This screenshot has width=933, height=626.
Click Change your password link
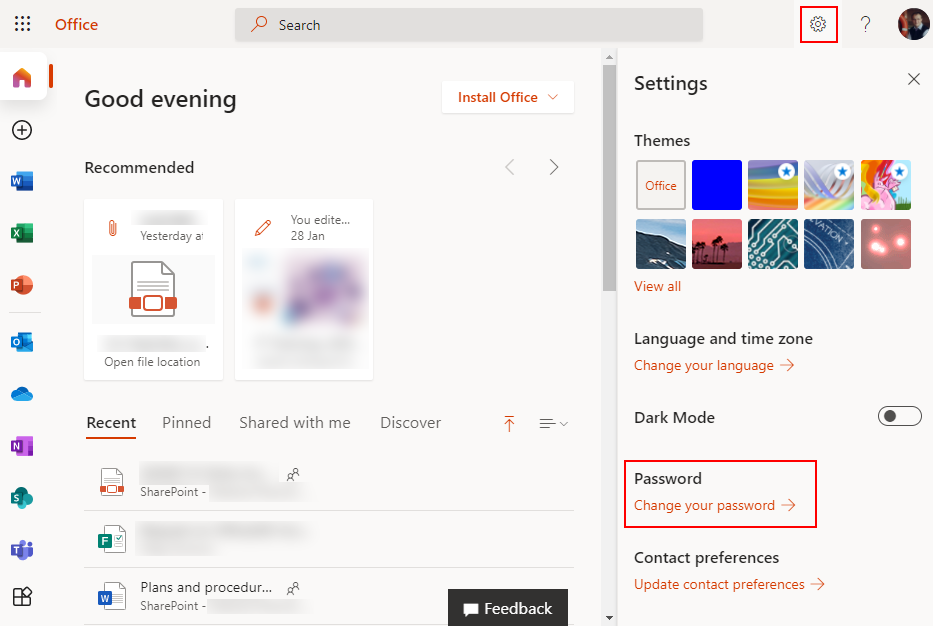pos(715,505)
